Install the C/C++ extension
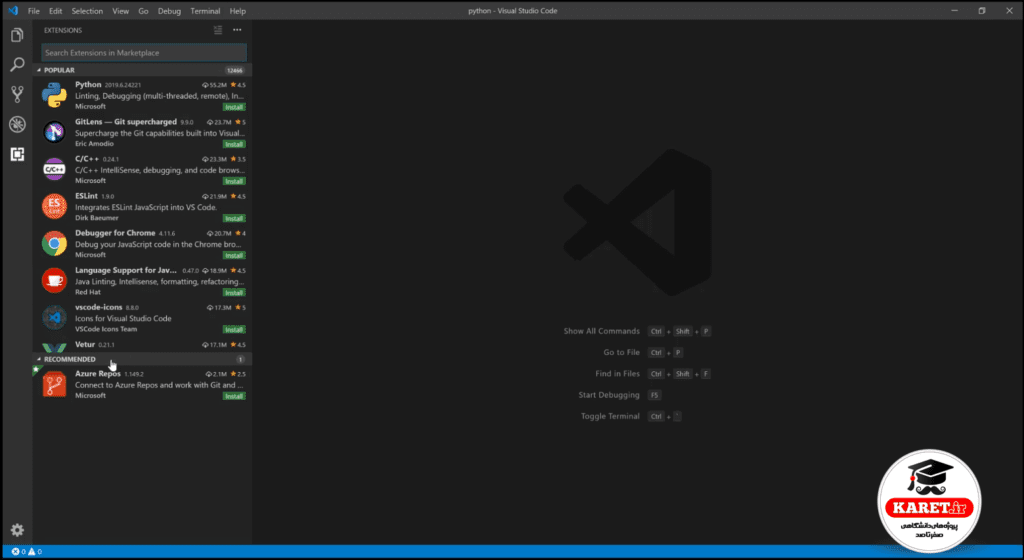This screenshot has width=1024, height=560. click(x=234, y=181)
